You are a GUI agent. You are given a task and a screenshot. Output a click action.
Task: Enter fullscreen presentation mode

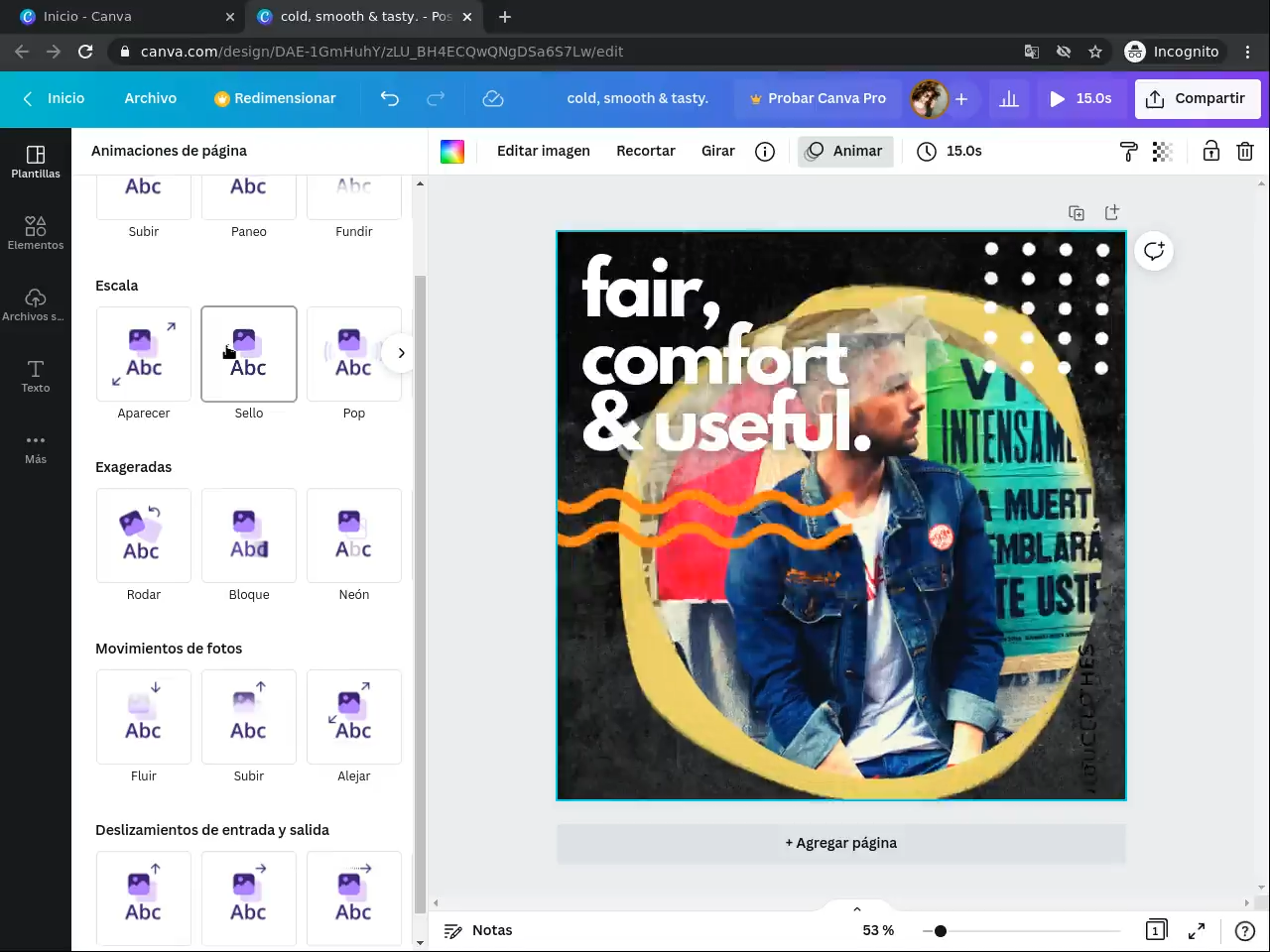pos(1197,930)
